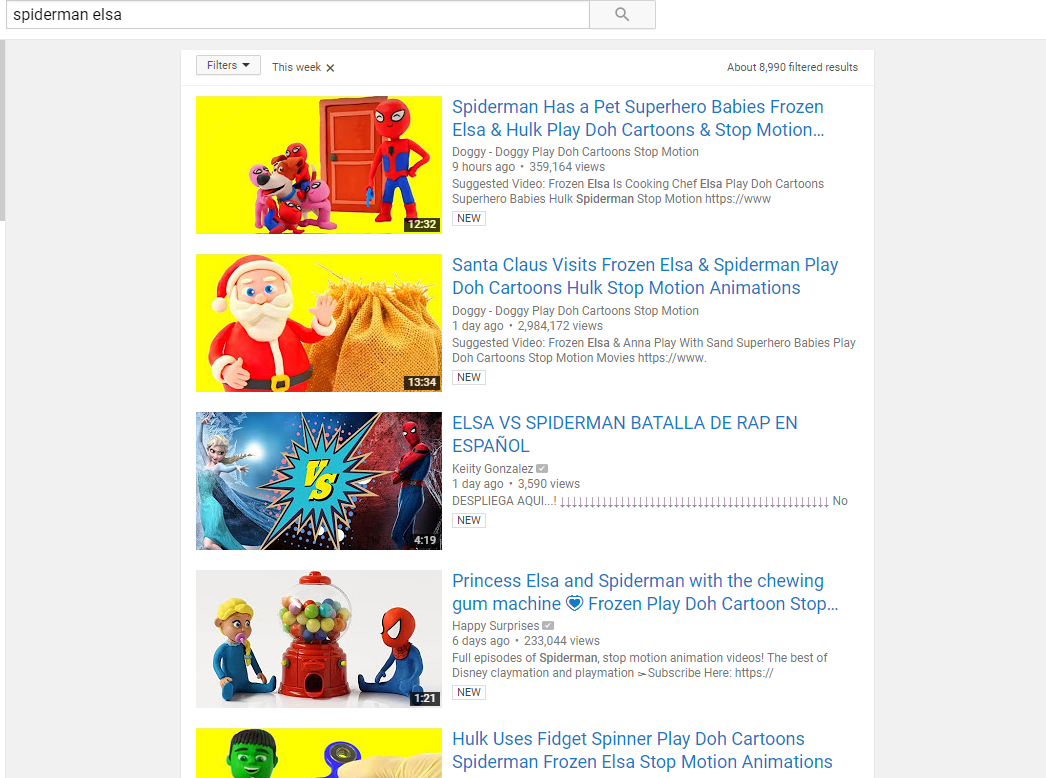
Task: Click the 4:19 duration label
Action: pyautogui.click(x=425, y=540)
